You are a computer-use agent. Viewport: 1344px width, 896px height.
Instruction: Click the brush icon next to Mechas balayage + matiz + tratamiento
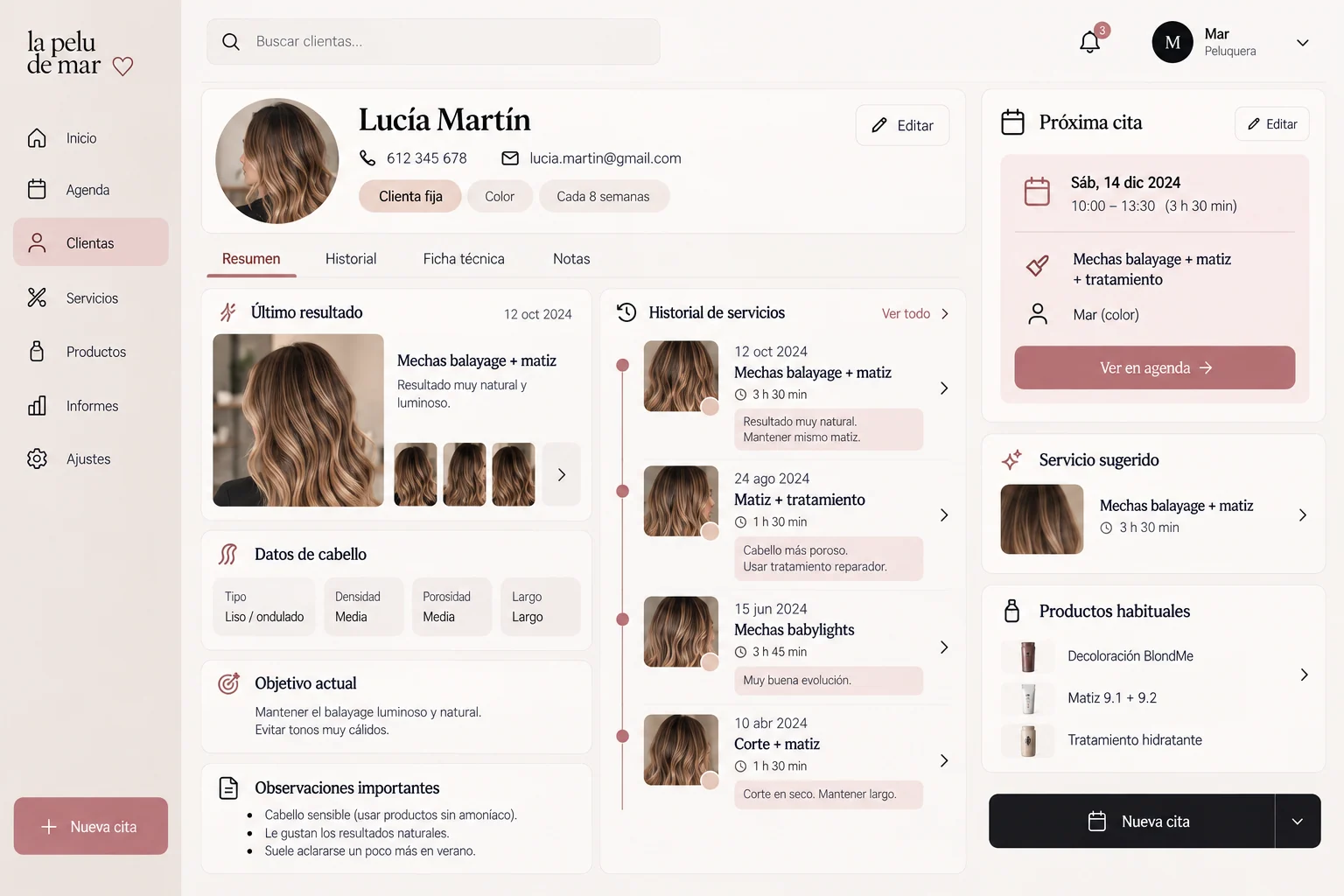click(1038, 265)
